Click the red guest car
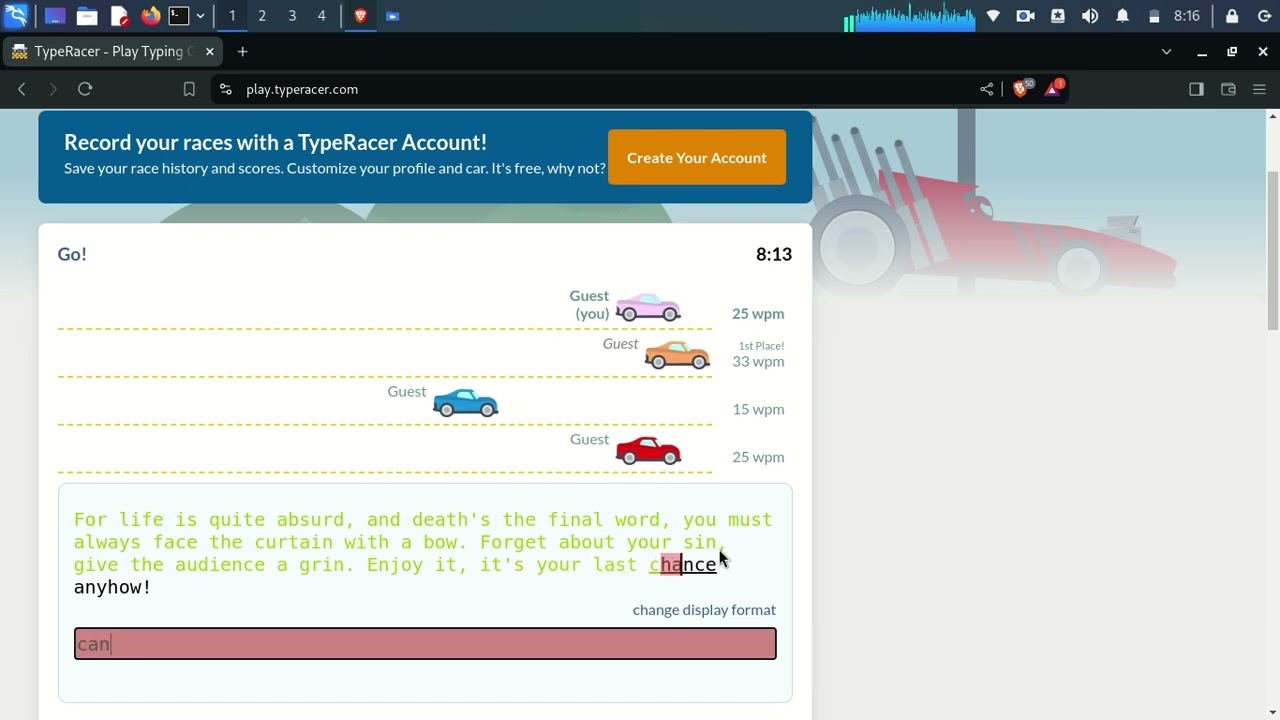Screen dimensions: 1280x720 tap(648, 451)
